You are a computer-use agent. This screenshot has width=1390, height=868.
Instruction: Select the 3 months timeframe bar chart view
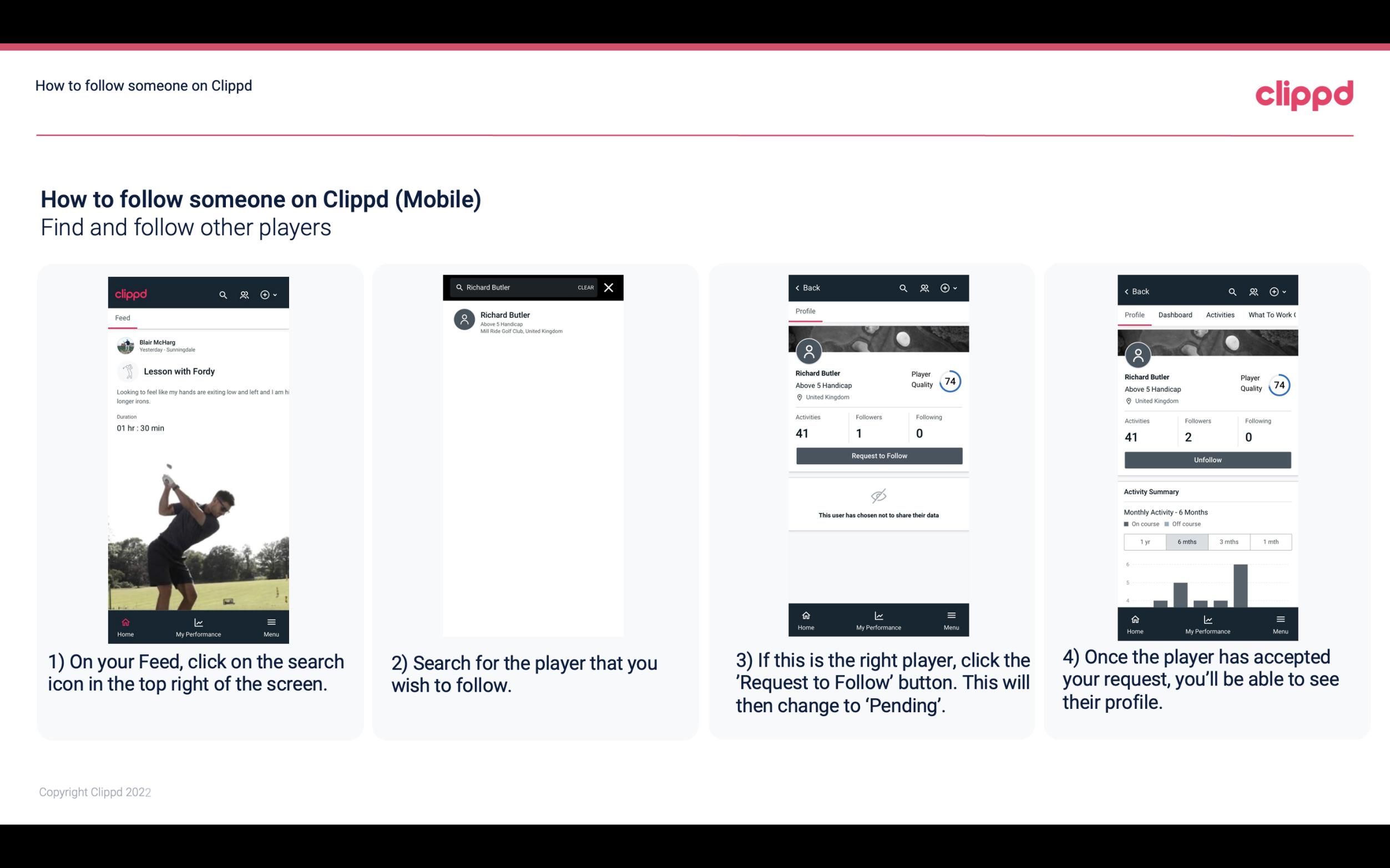click(1228, 541)
